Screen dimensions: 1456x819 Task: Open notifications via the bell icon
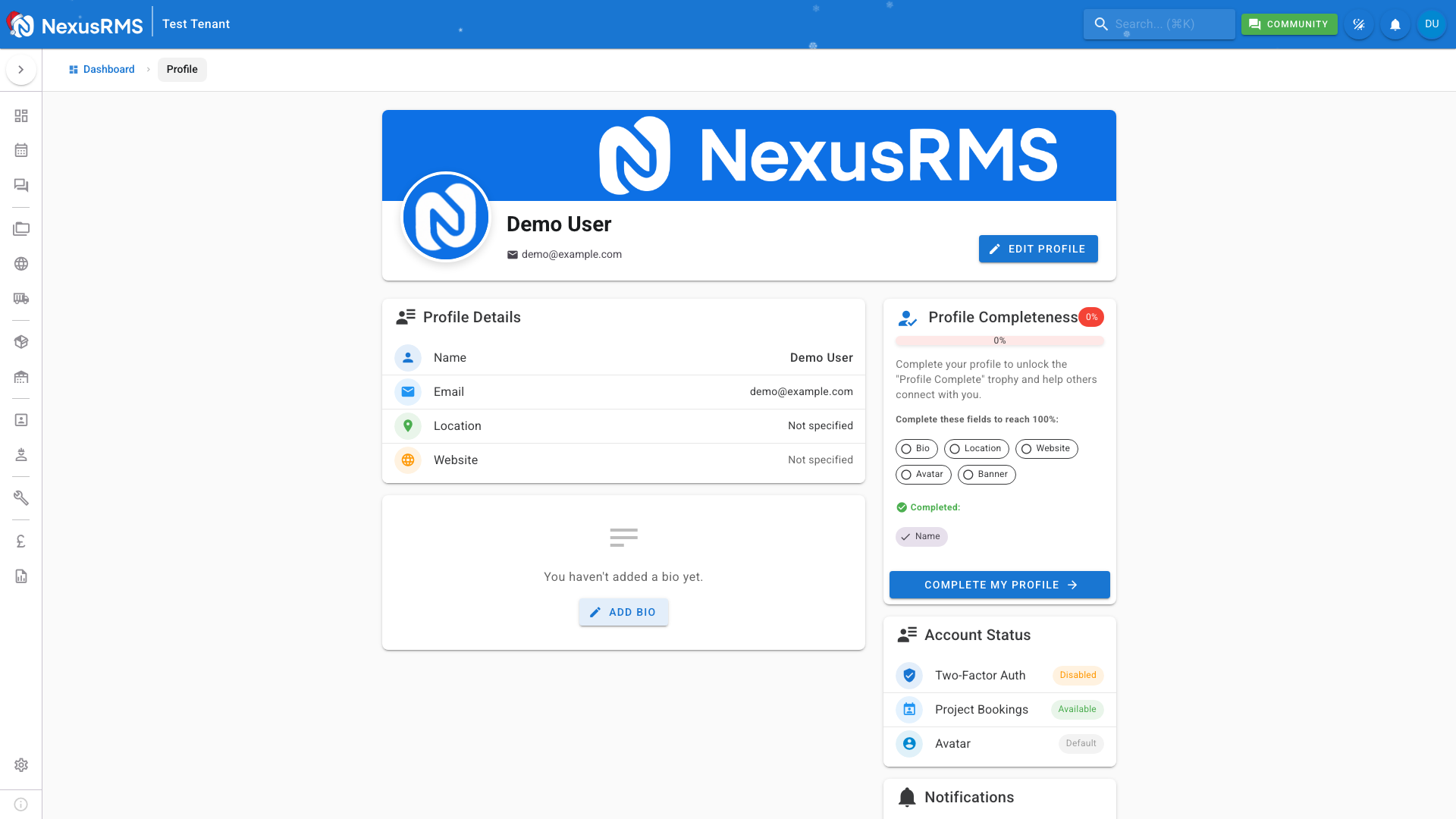pos(1395,24)
